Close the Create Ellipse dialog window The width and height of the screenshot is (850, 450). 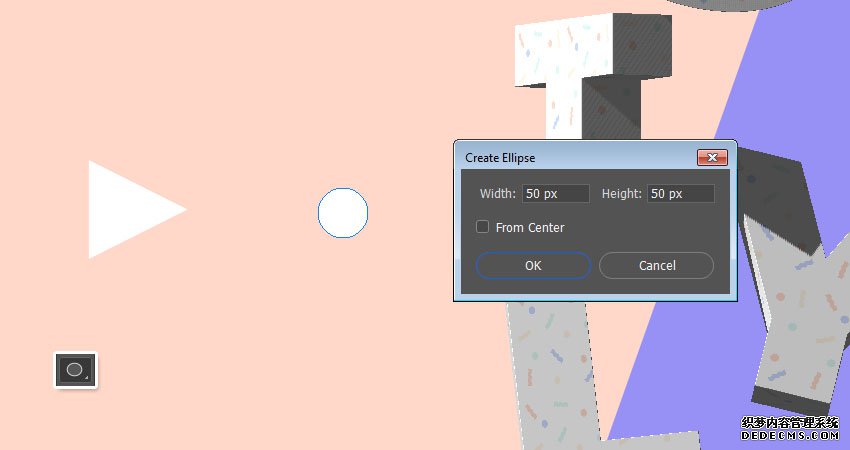pyautogui.click(x=712, y=158)
